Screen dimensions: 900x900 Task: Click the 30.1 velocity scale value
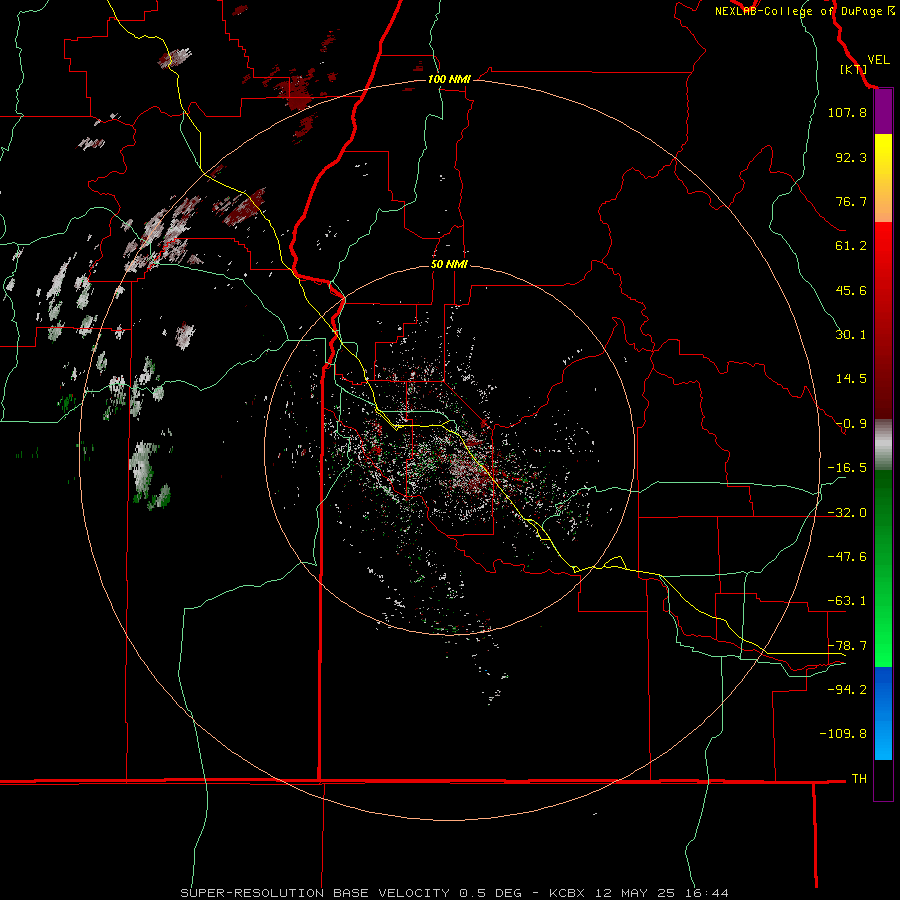pyautogui.click(x=851, y=335)
